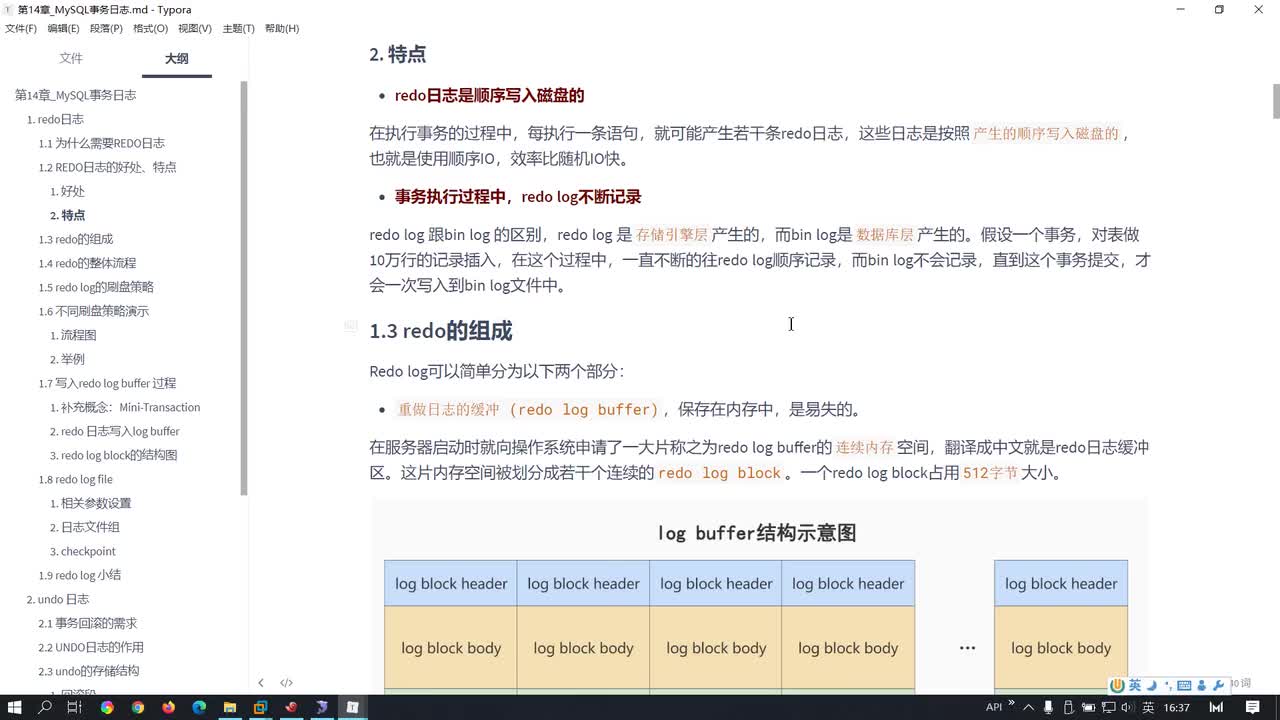Jump to 1.6 不同刷盘策略演示
Image resolution: width=1280 pixels, height=720 pixels.
tap(93, 311)
